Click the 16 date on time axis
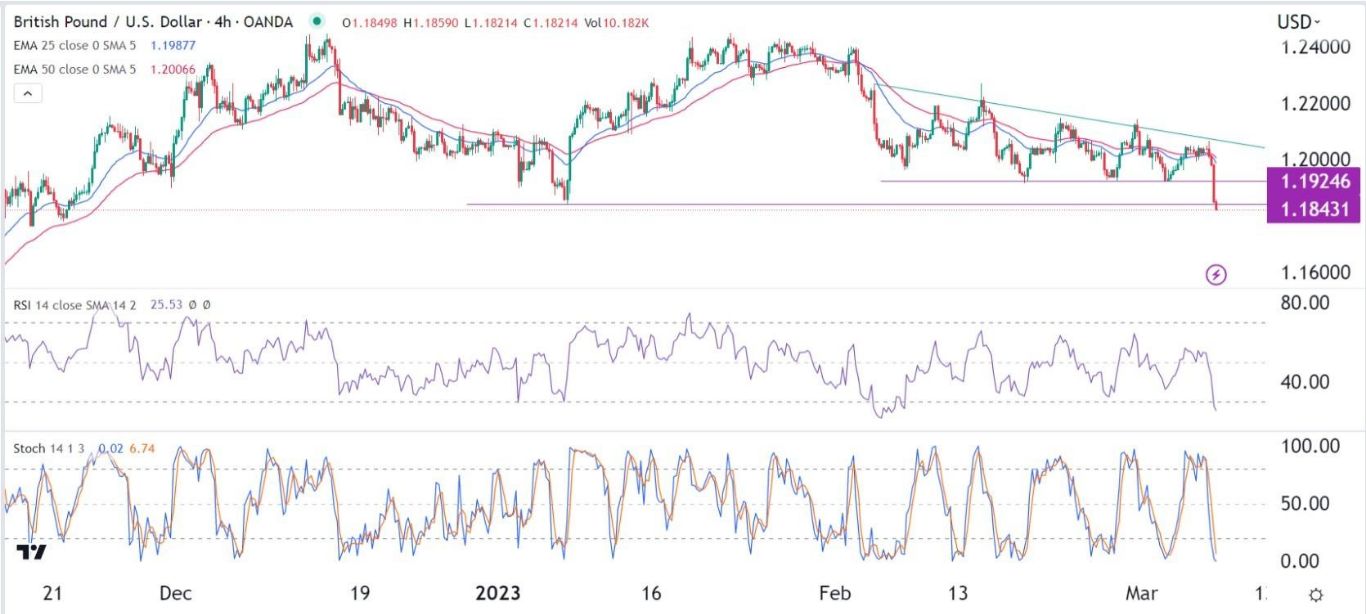This screenshot has height=614, width=1366. click(652, 593)
